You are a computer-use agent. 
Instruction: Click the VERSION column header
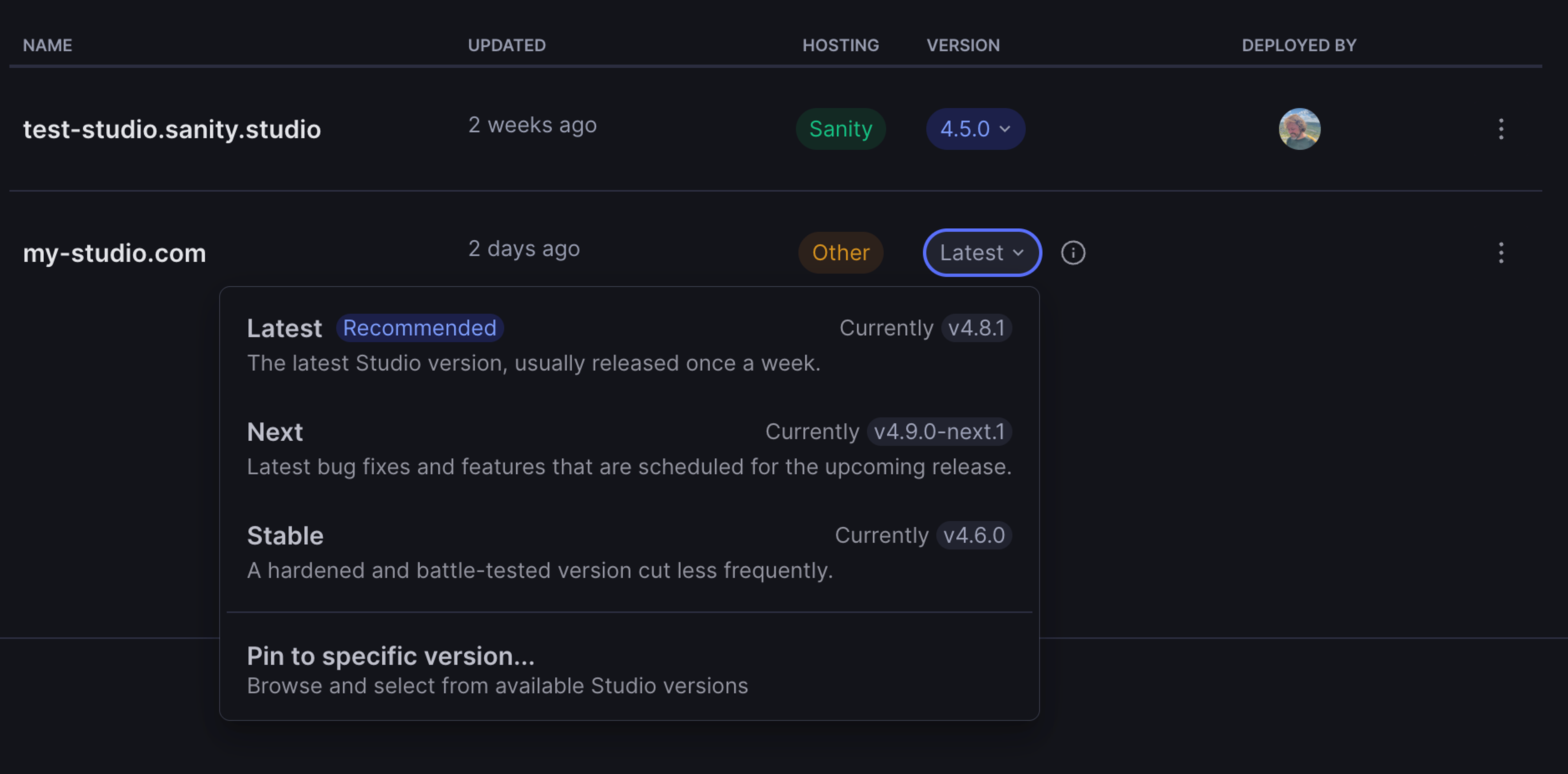point(963,45)
